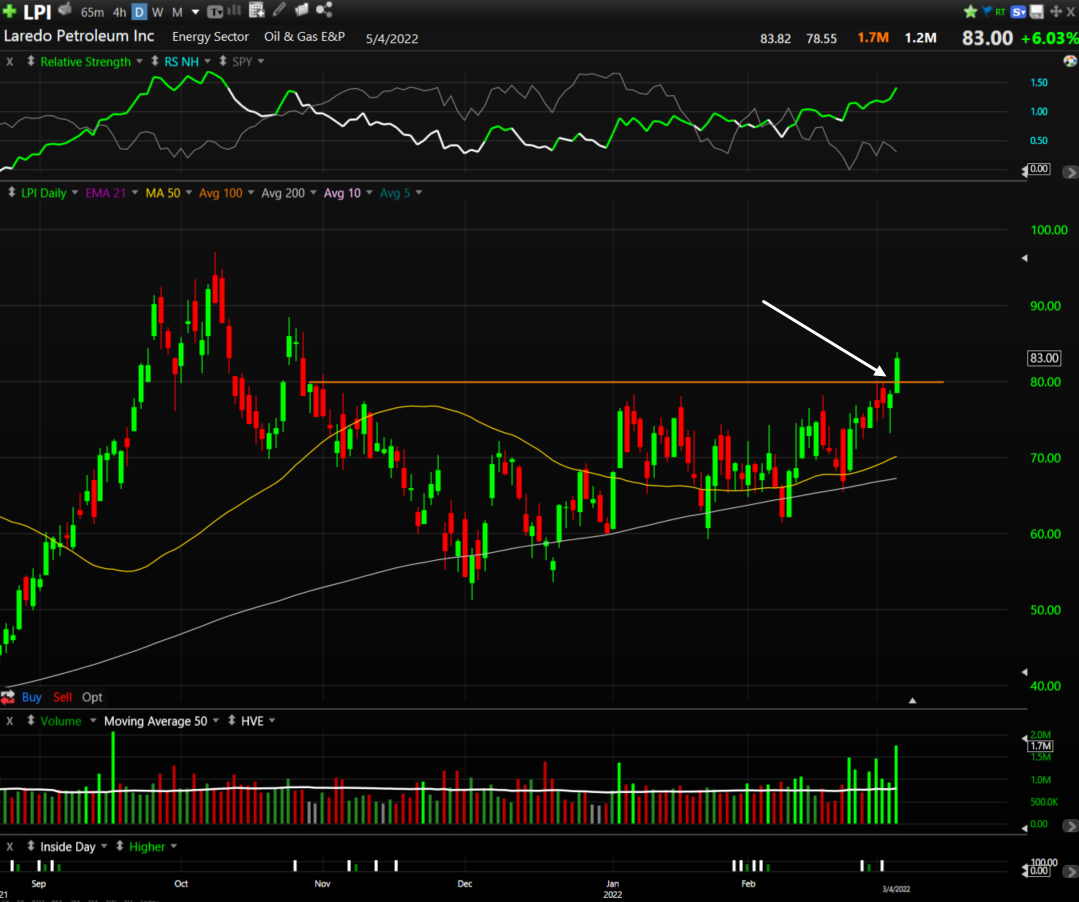The image size is (1079, 902).
Task: Click the Energy Sector link
Action: (210, 36)
